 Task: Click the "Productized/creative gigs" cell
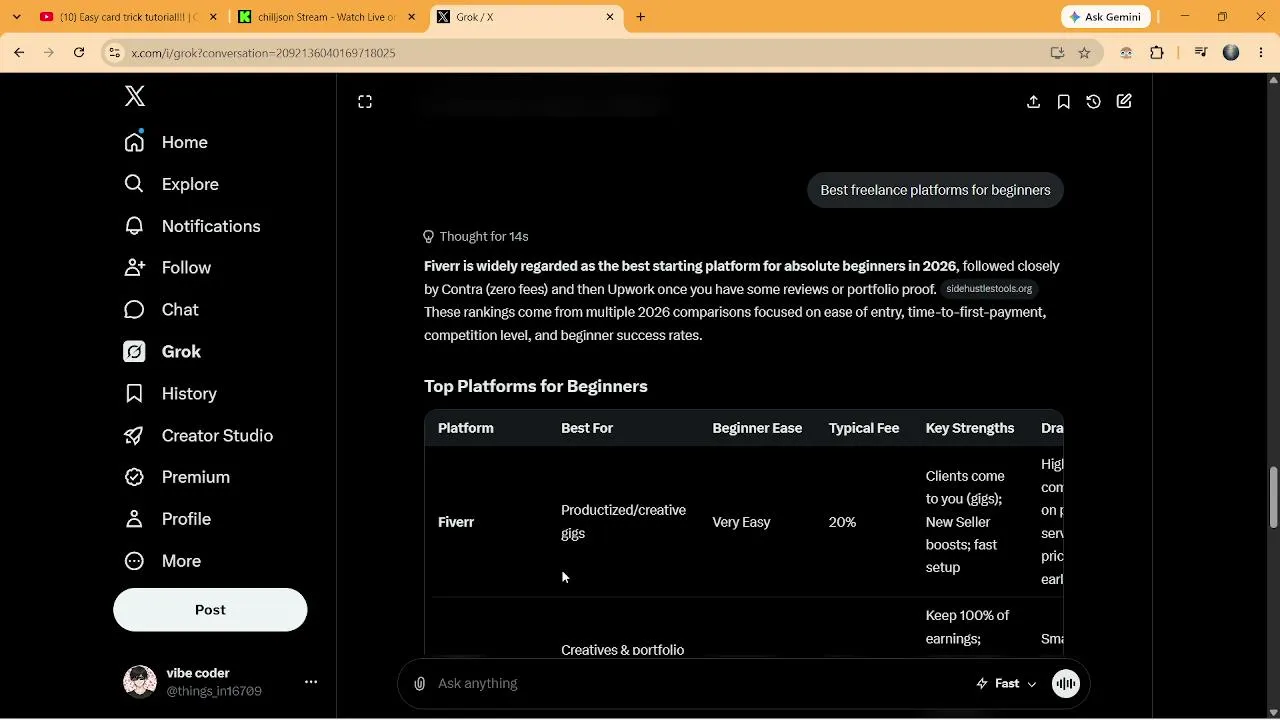623,522
